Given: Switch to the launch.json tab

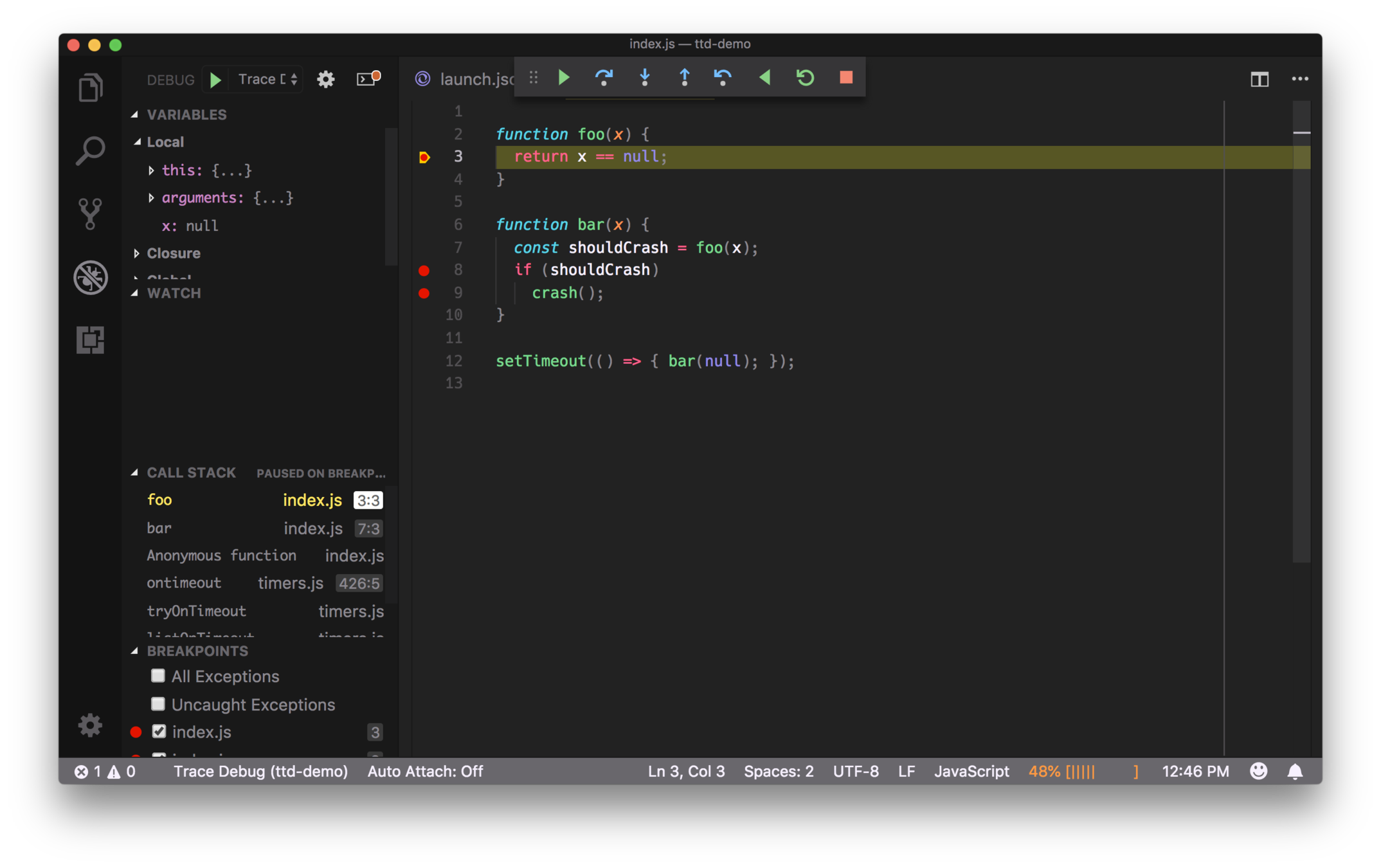Looking at the screenshot, I should coord(474,79).
